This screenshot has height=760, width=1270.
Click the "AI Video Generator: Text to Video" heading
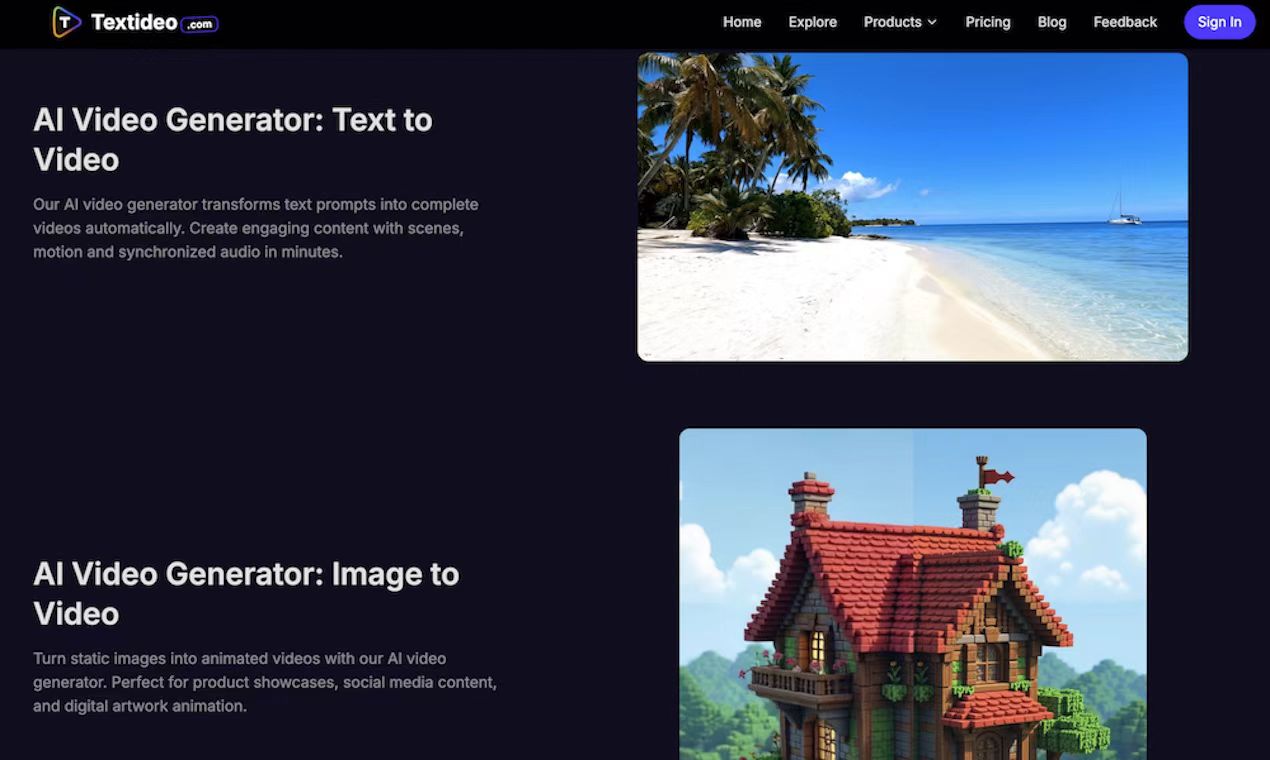point(233,139)
